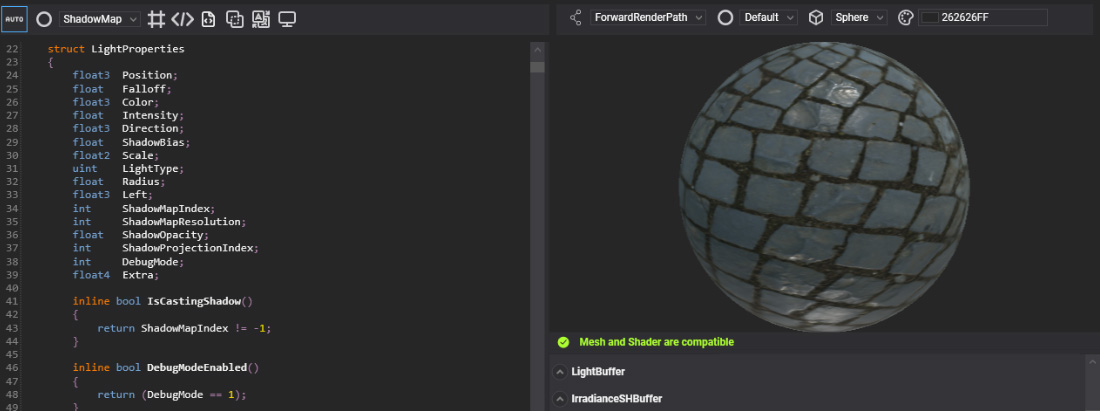
Task: Click the 262626FF hex color field
Action: pos(992,18)
